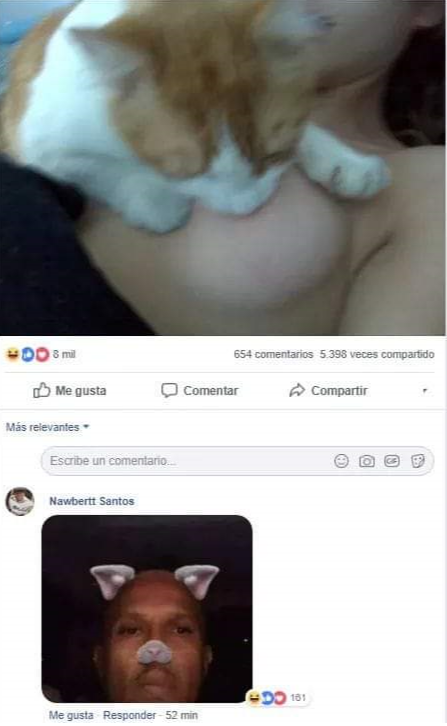Click Me gusta under the comment
The image size is (447, 726).
click(71, 715)
